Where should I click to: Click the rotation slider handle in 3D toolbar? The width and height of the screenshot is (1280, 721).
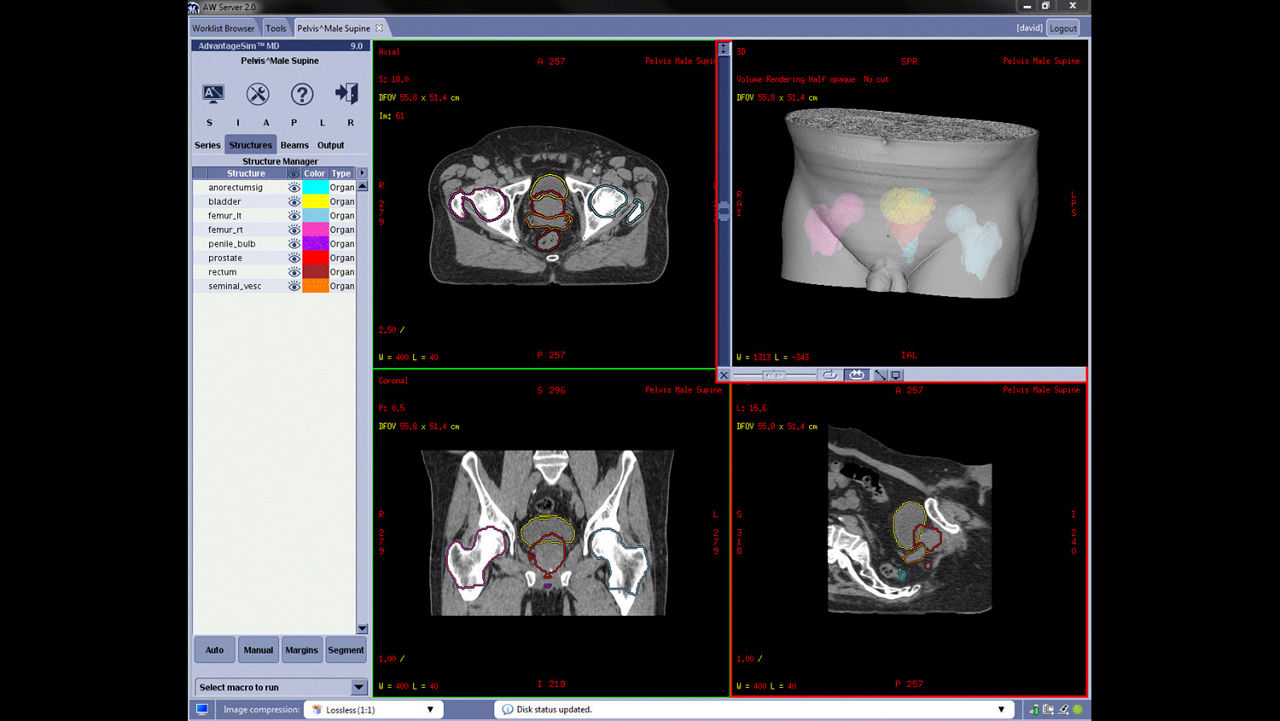(774, 375)
